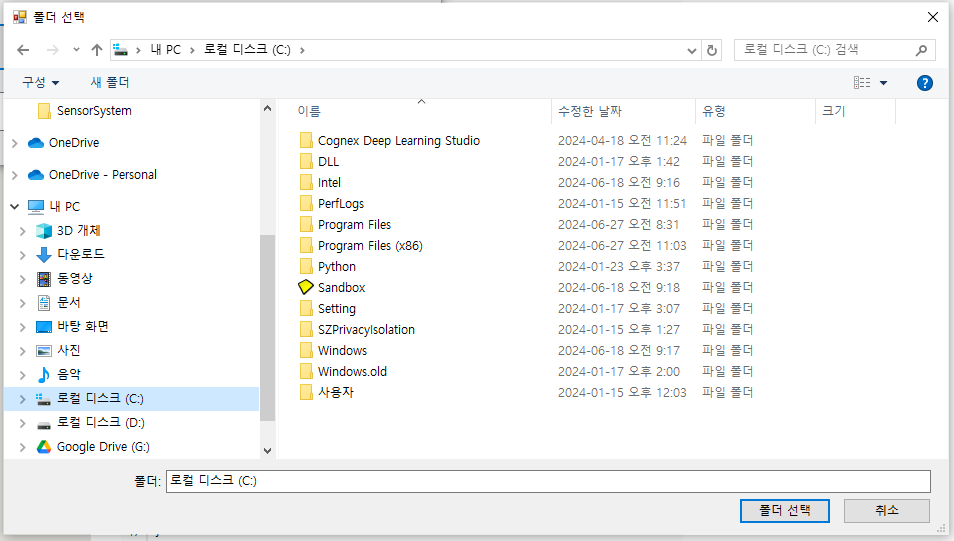Screen dimensions: 954x541
Task: Select the 음악 music note icon
Action: click(x=44, y=375)
